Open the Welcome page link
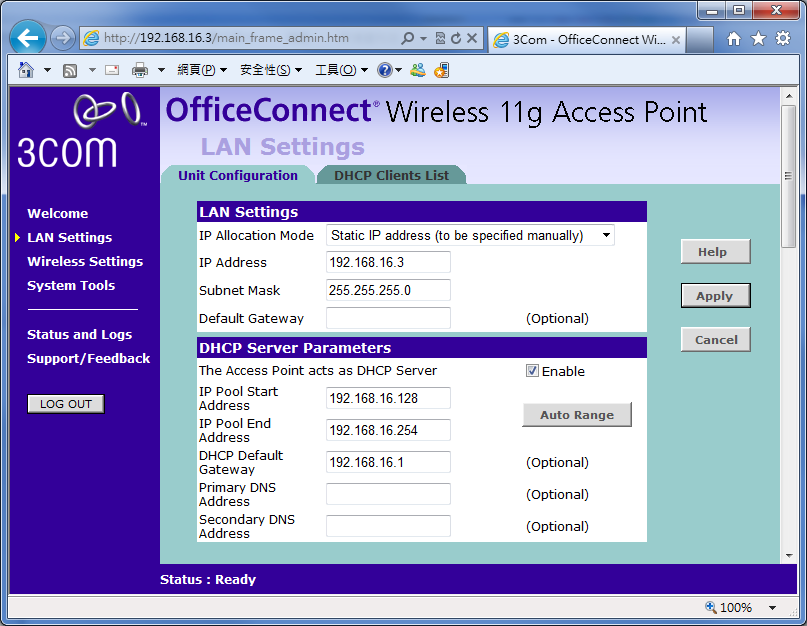807x626 pixels. (58, 214)
